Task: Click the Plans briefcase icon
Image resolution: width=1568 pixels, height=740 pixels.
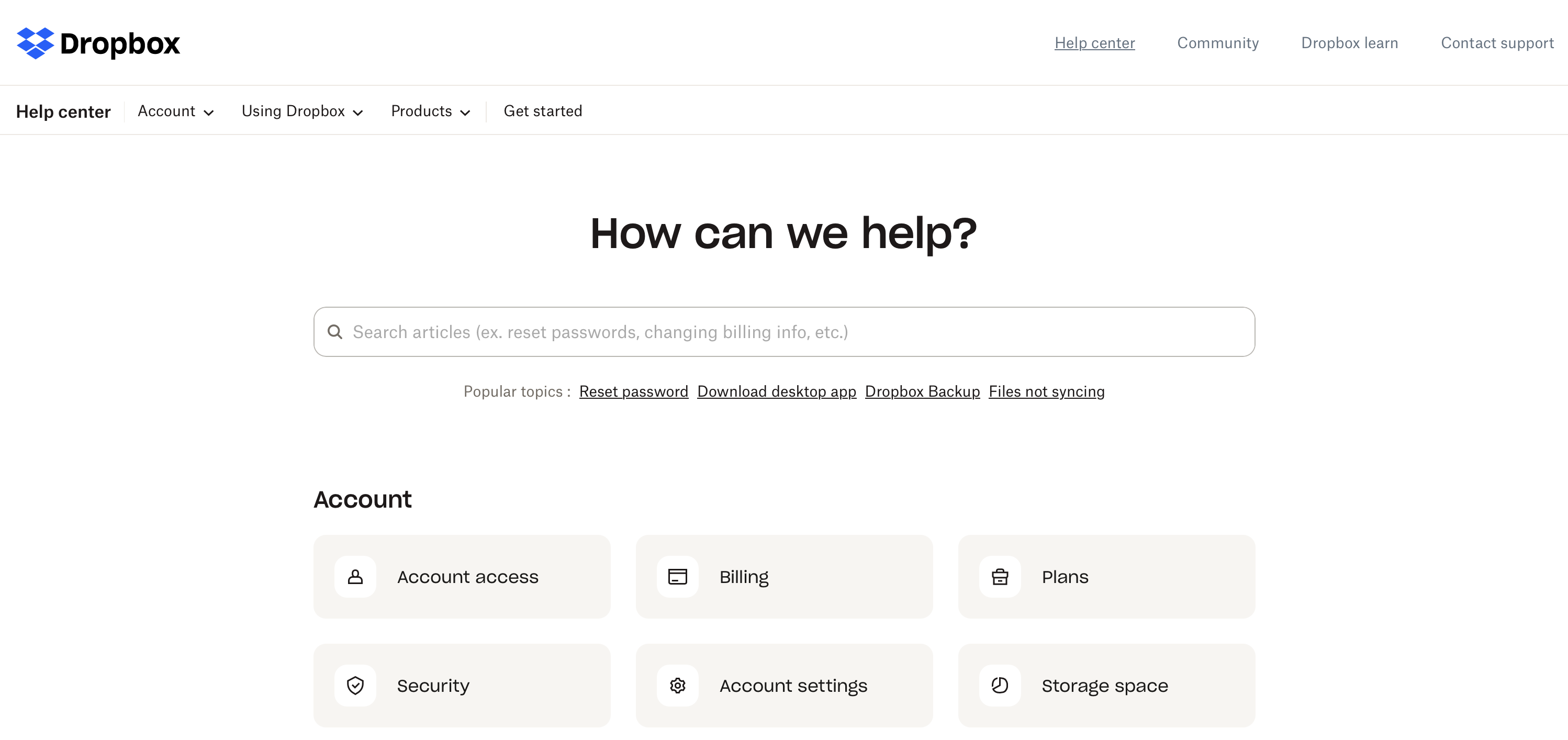Action: click(x=1000, y=577)
